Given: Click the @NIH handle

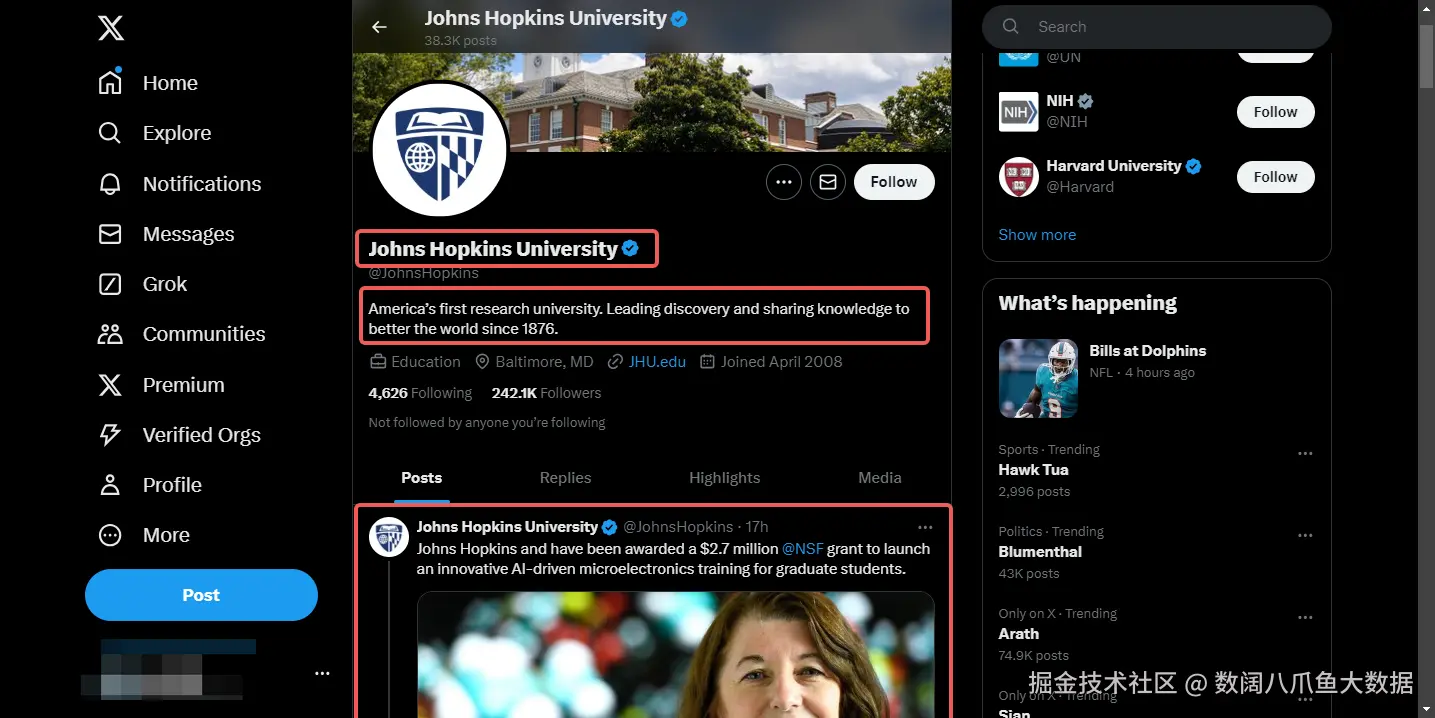Looking at the screenshot, I should pyautogui.click(x=1067, y=122).
